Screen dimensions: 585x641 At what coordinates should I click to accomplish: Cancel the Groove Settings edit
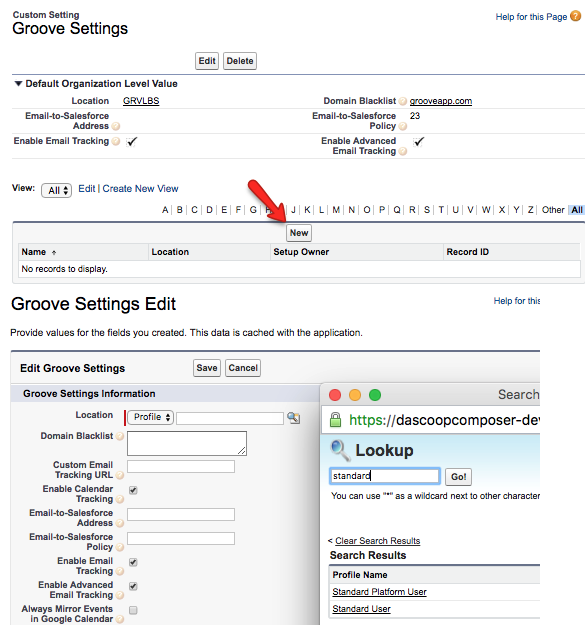[243, 368]
